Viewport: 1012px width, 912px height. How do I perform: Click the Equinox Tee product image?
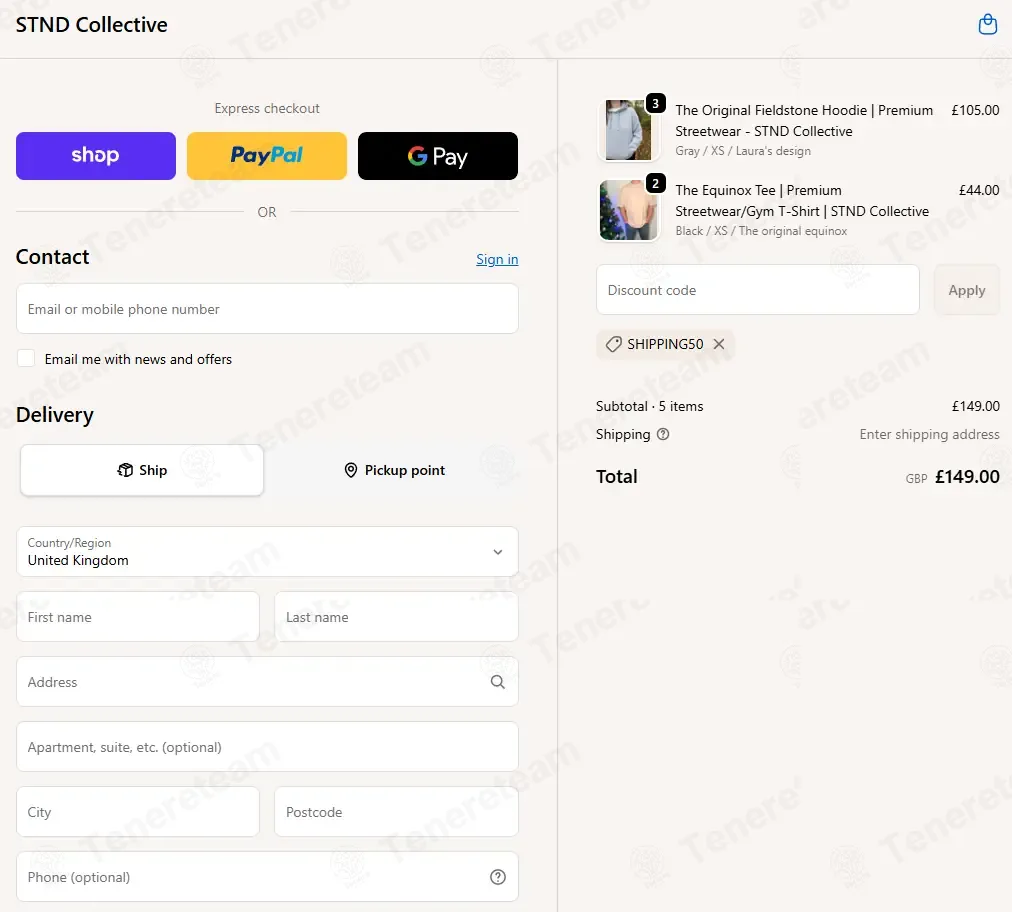tap(628, 210)
